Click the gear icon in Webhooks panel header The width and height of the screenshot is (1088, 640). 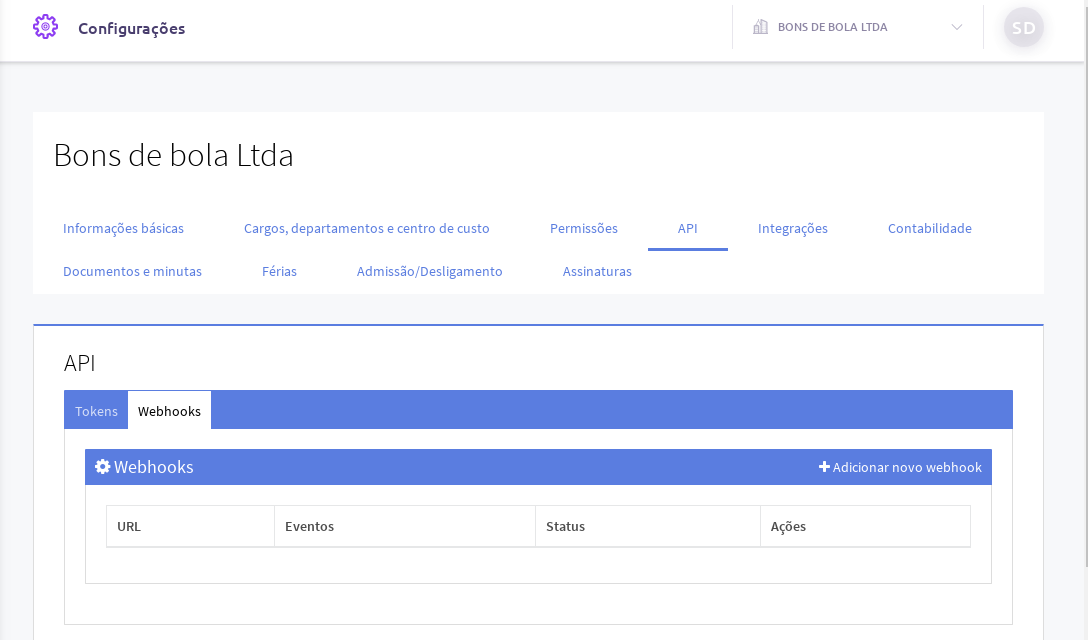point(103,466)
